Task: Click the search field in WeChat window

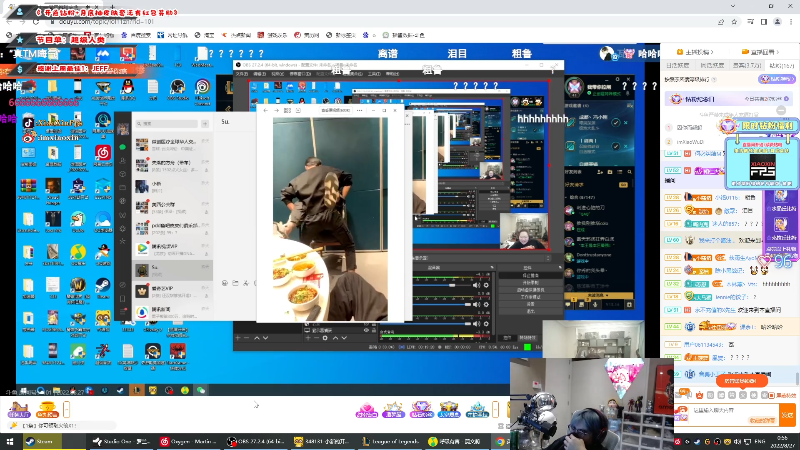Action: [x=166, y=123]
